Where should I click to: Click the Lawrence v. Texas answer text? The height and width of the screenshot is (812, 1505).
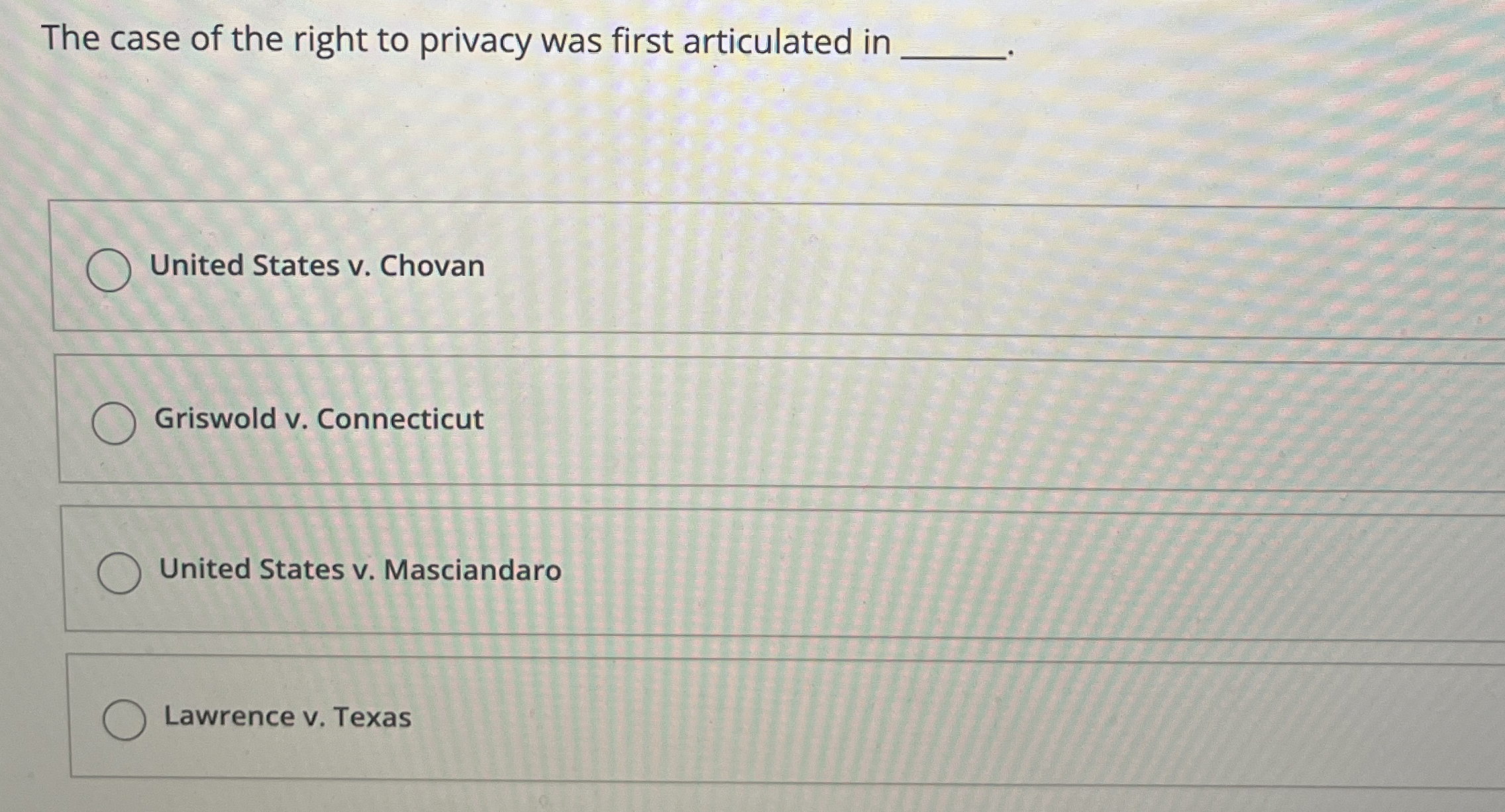tap(287, 717)
